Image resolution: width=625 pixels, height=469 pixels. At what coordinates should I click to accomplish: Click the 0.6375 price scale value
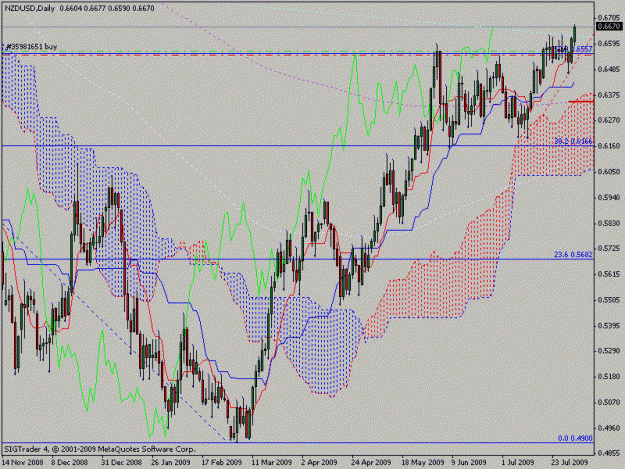tap(610, 95)
